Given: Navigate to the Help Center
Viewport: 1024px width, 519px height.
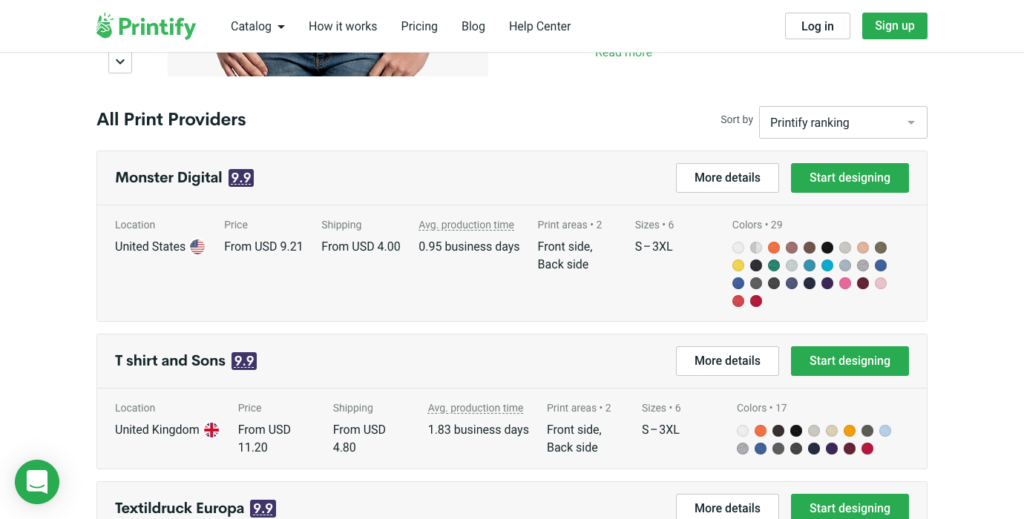Looking at the screenshot, I should pos(540,26).
